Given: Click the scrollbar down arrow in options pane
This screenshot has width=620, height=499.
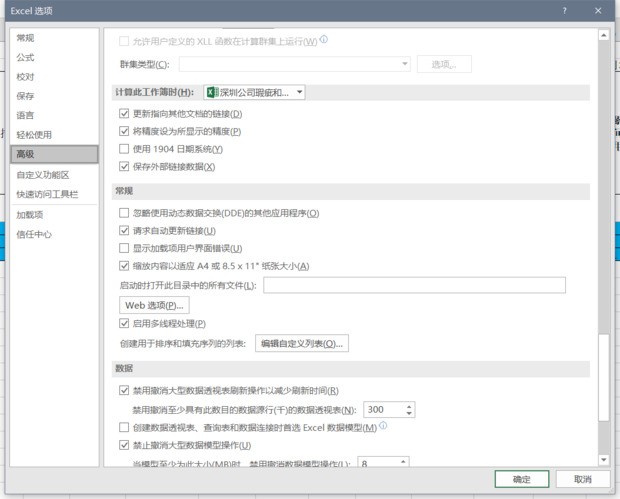Looking at the screenshot, I should [603, 459].
